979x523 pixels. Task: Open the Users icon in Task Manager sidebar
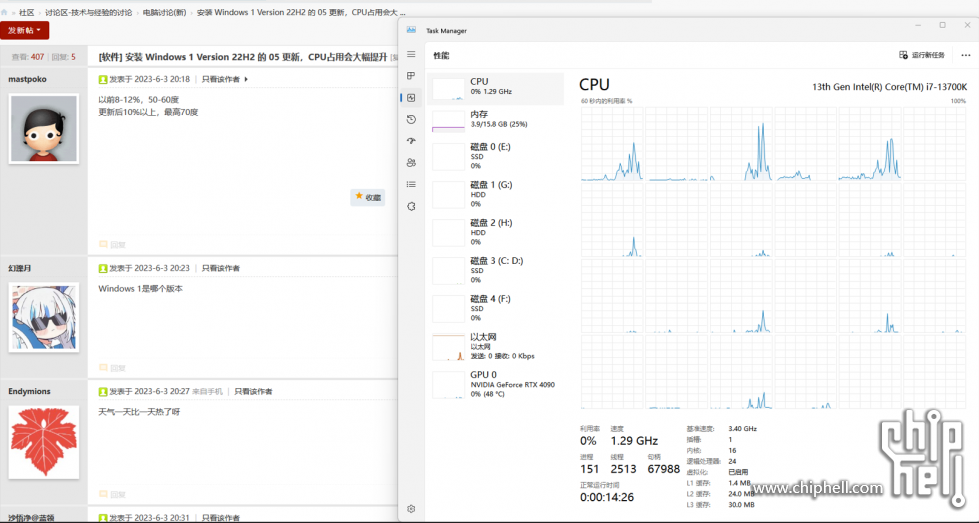click(x=411, y=162)
